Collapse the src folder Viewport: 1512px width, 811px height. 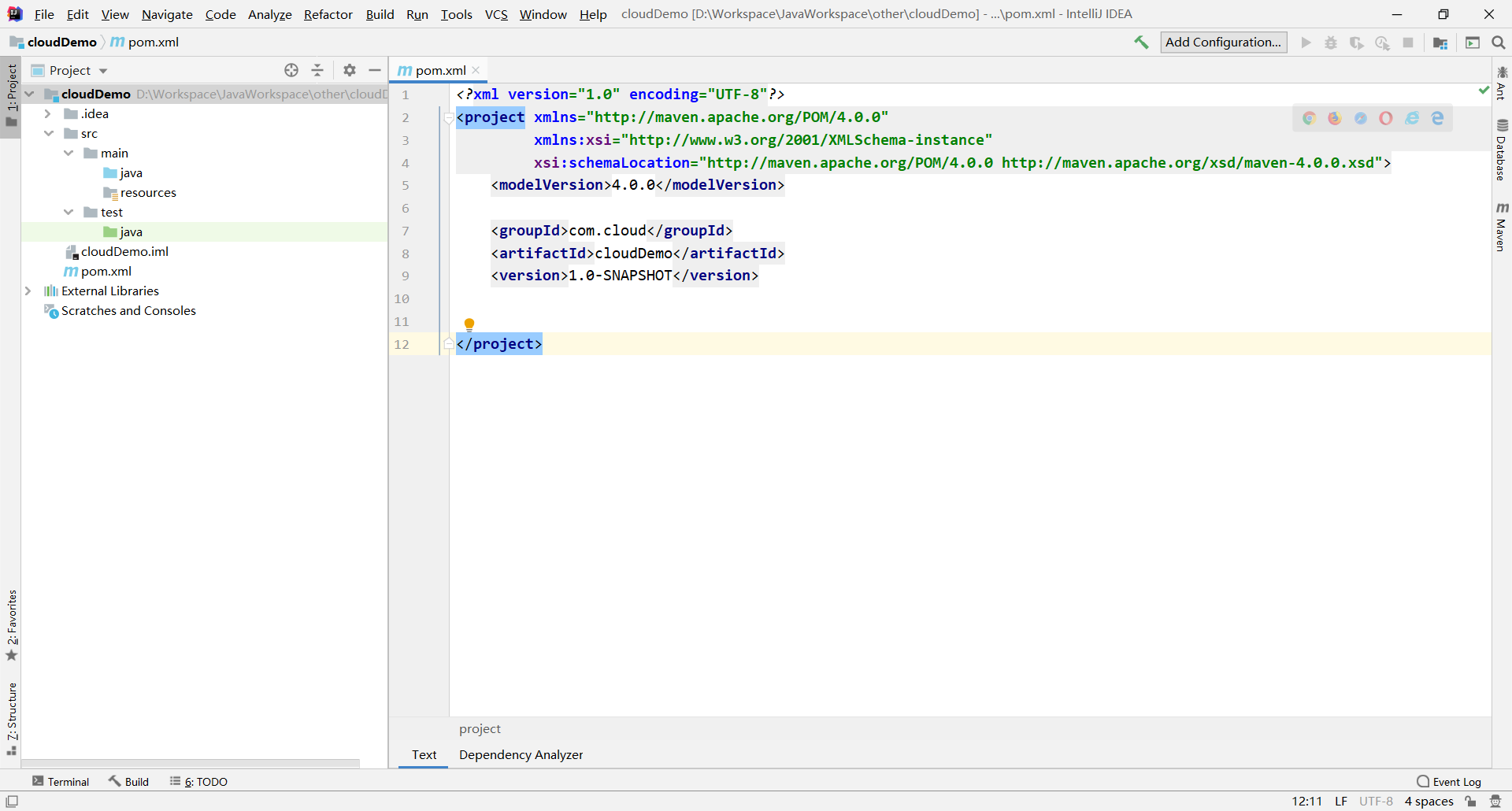click(49, 133)
